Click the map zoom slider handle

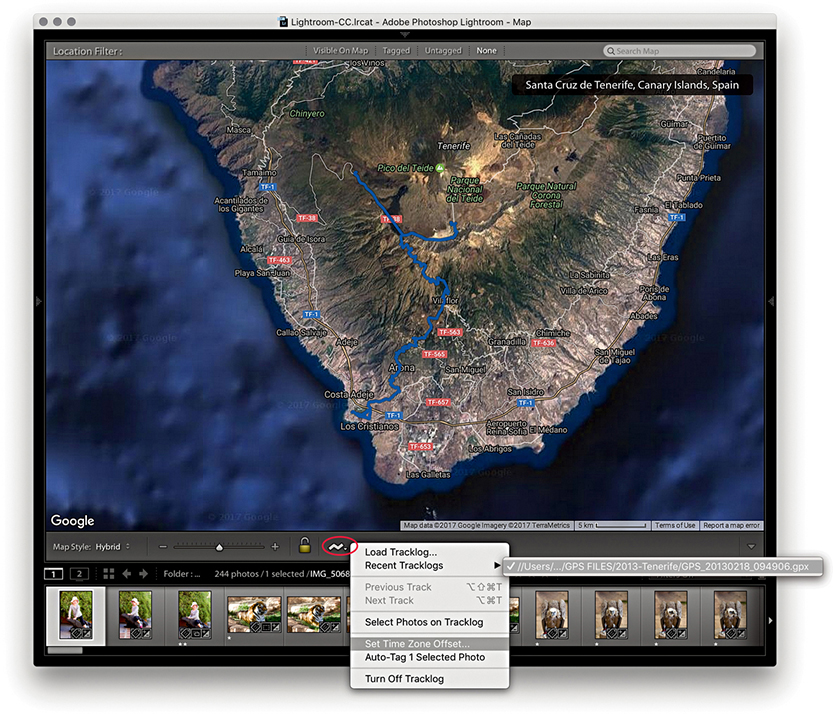click(219, 547)
